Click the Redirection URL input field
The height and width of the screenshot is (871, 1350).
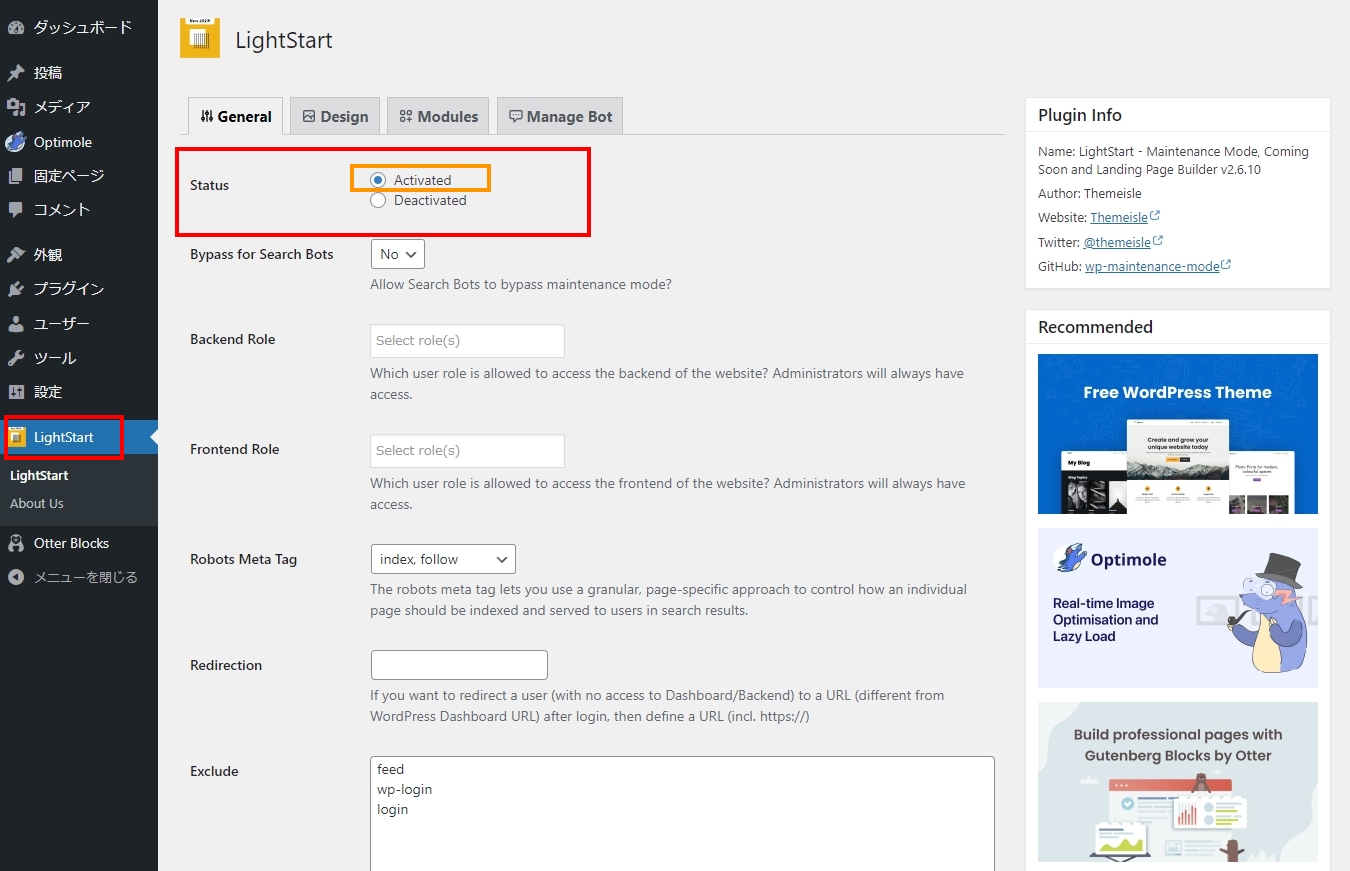pos(459,665)
